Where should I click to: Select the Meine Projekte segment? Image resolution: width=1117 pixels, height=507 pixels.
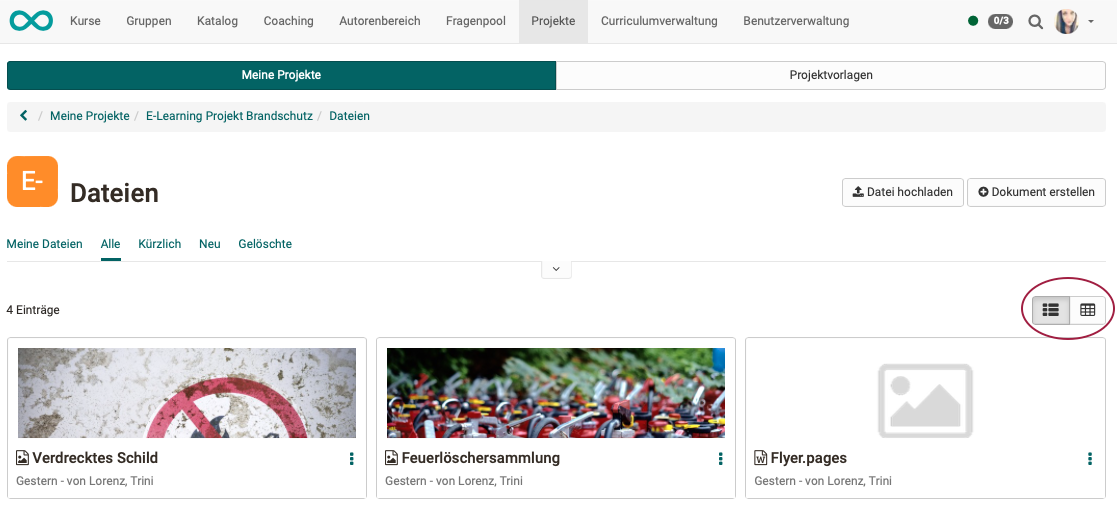281,75
